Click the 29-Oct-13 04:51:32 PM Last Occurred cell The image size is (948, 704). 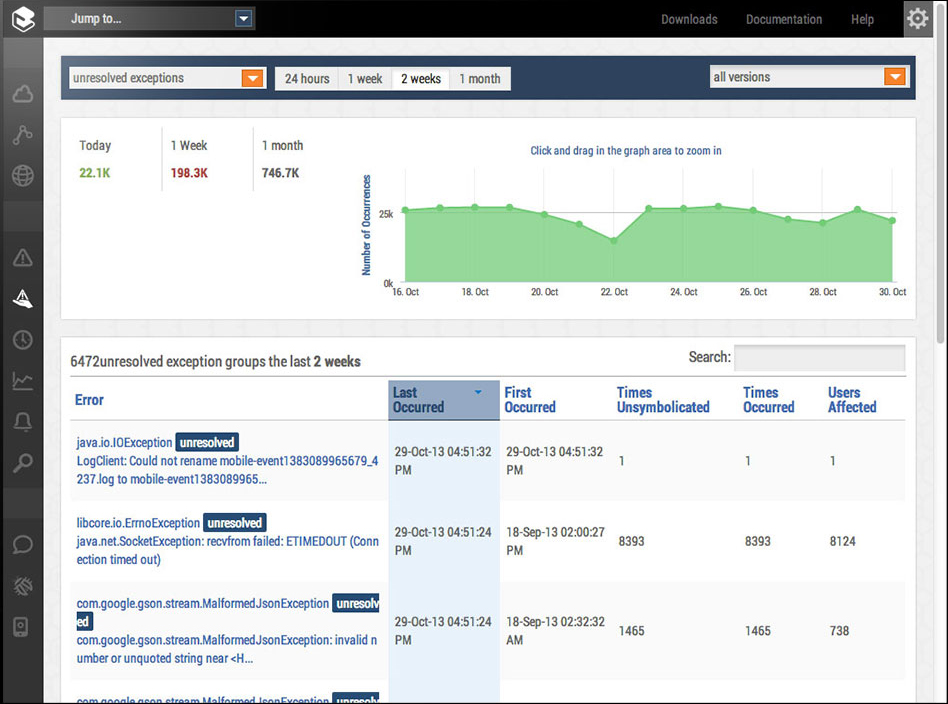pyautogui.click(x=443, y=461)
